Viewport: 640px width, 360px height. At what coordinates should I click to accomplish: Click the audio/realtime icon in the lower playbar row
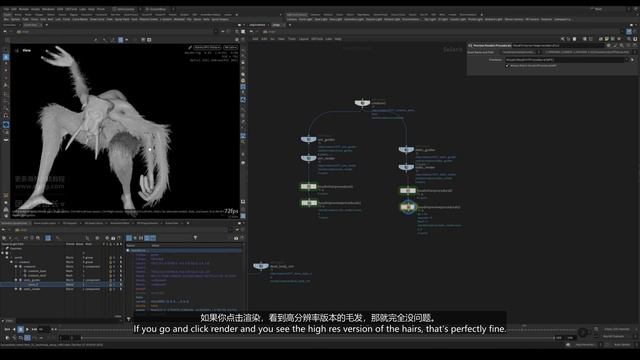pos(7,338)
